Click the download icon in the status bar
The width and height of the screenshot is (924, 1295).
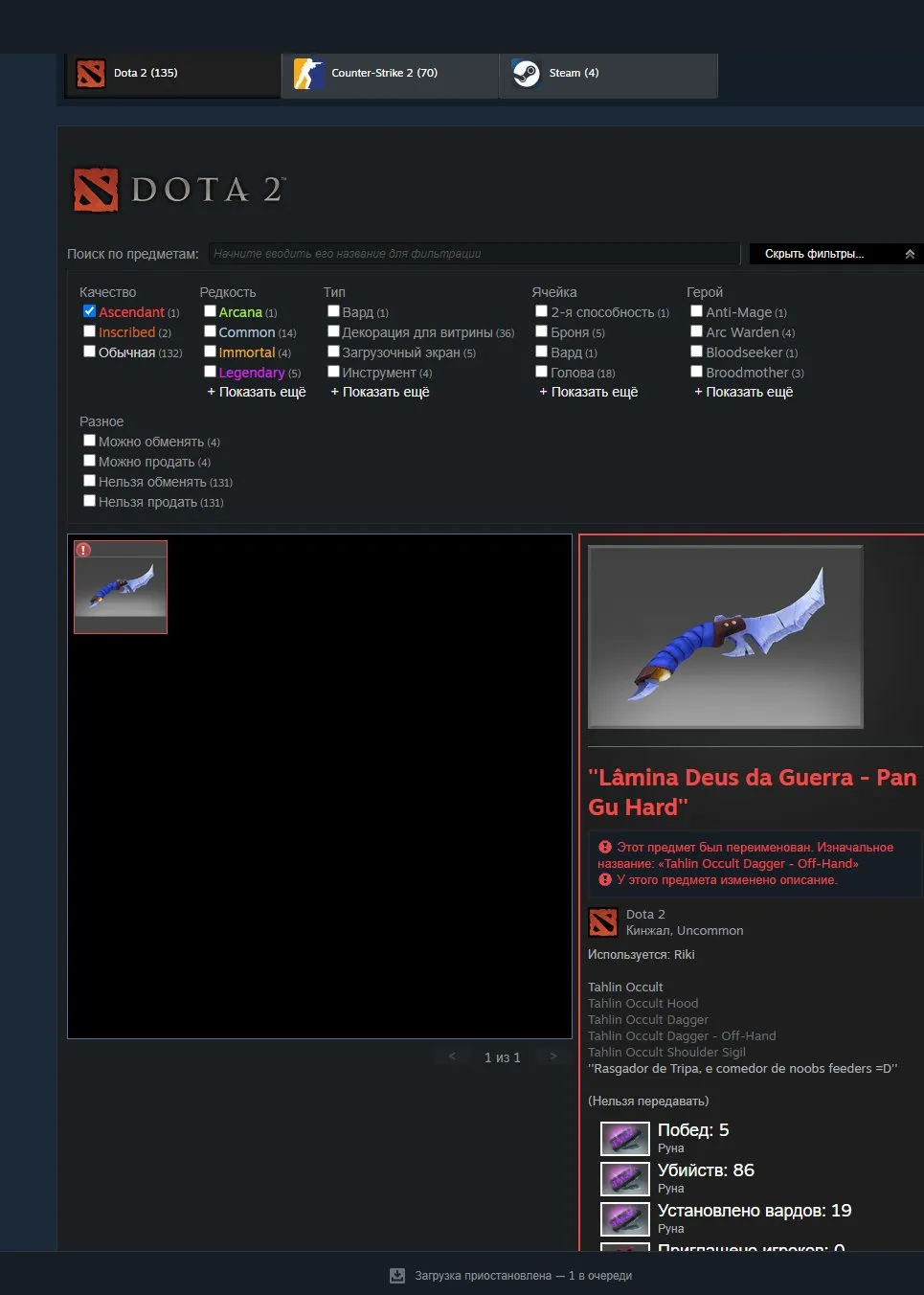tap(397, 1276)
